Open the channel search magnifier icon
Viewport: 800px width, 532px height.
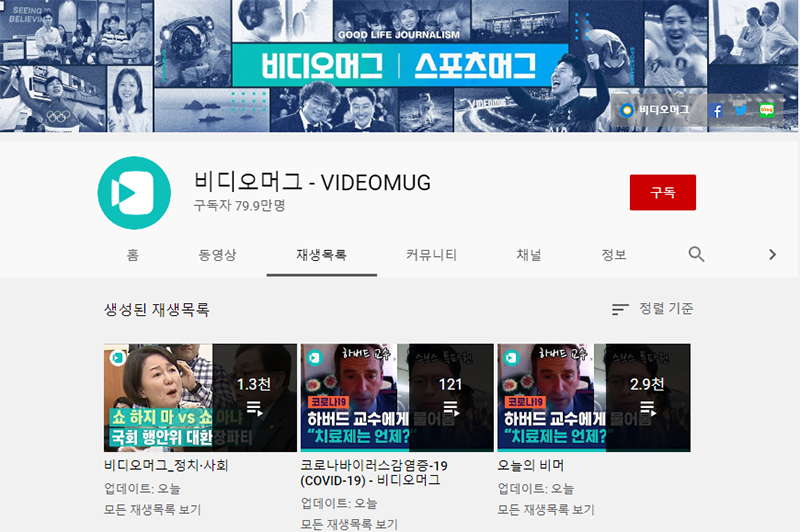pyautogui.click(x=696, y=254)
